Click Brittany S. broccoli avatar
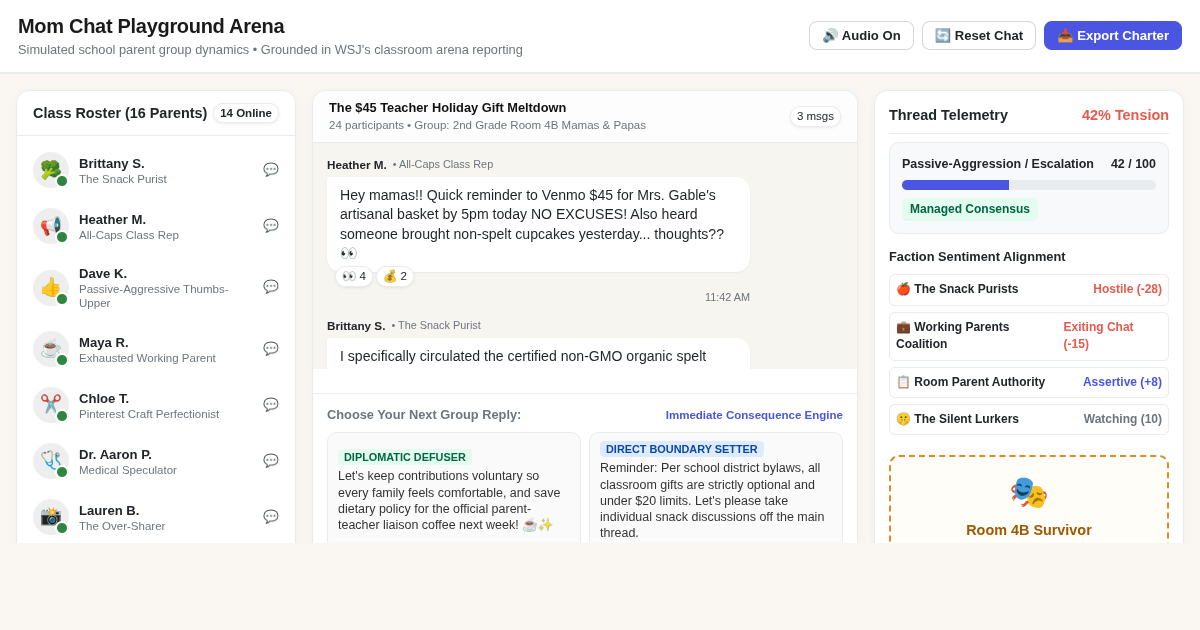 click(51, 170)
